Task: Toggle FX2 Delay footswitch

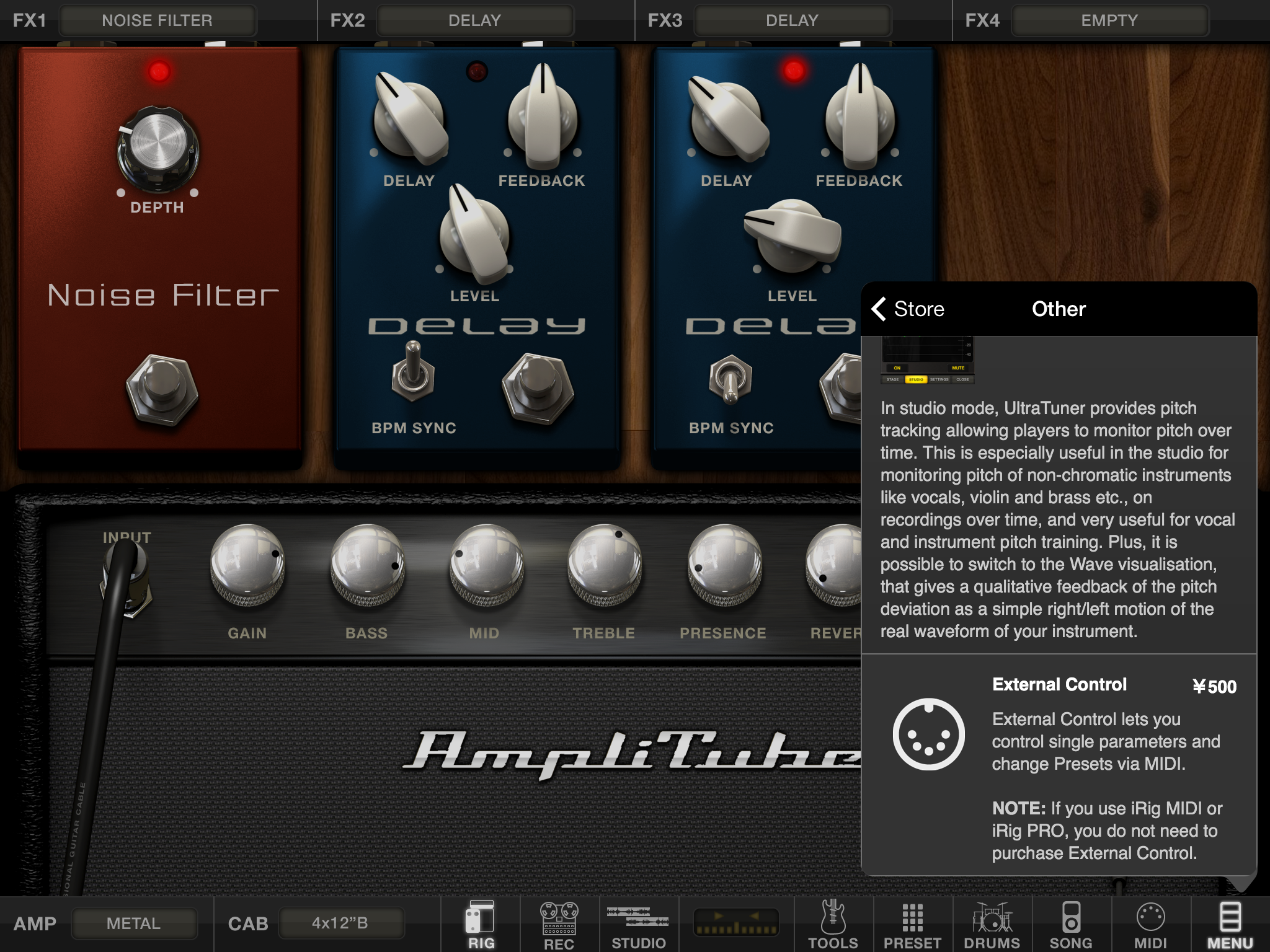Action: [x=538, y=388]
